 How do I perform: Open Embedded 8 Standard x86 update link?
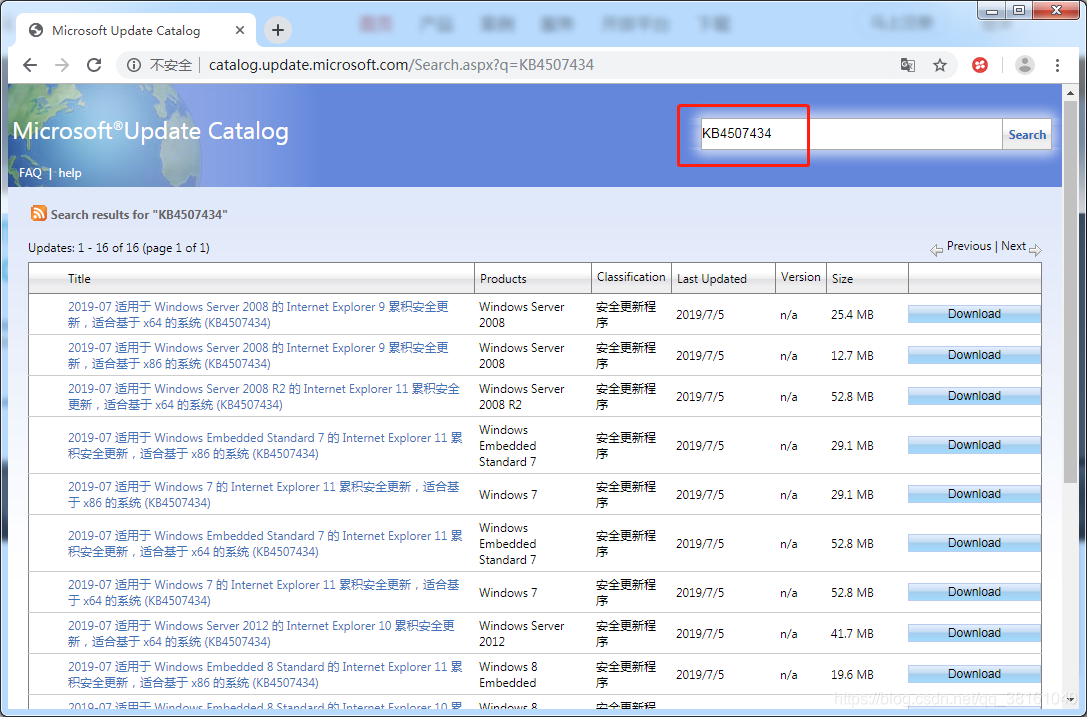(x=265, y=675)
